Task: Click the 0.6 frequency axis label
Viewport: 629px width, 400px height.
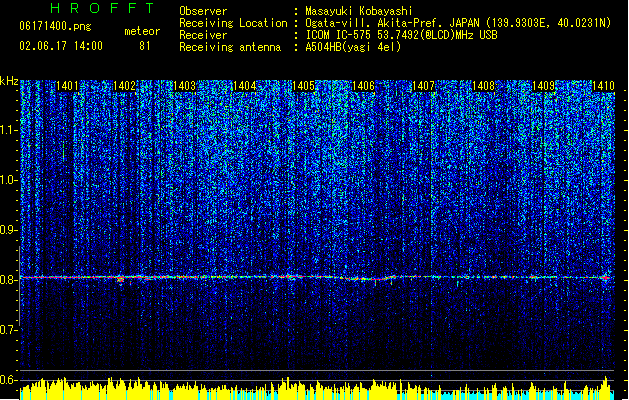Action: click(8, 380)
